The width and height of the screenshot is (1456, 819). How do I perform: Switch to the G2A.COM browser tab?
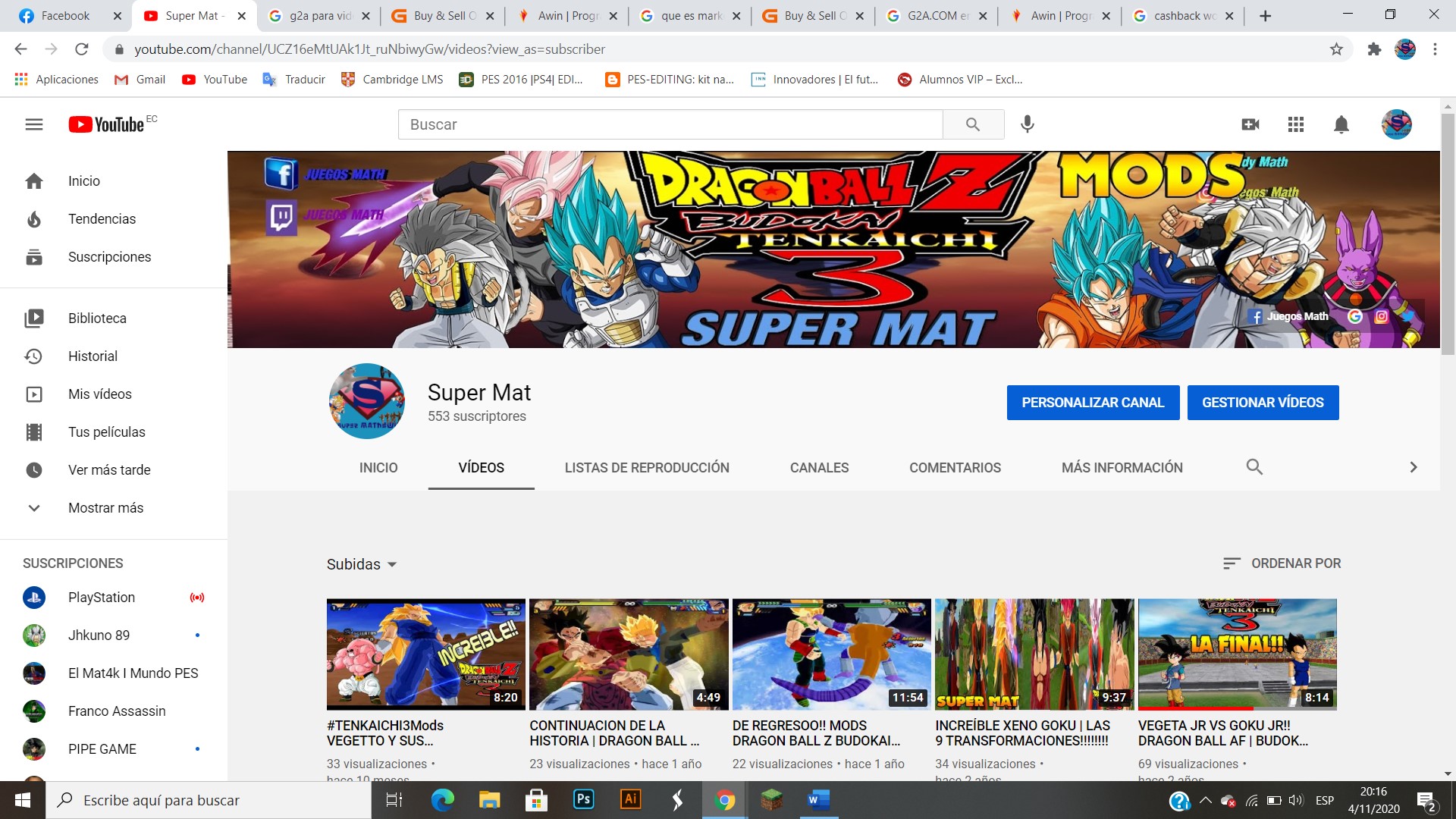pos(936,16)
